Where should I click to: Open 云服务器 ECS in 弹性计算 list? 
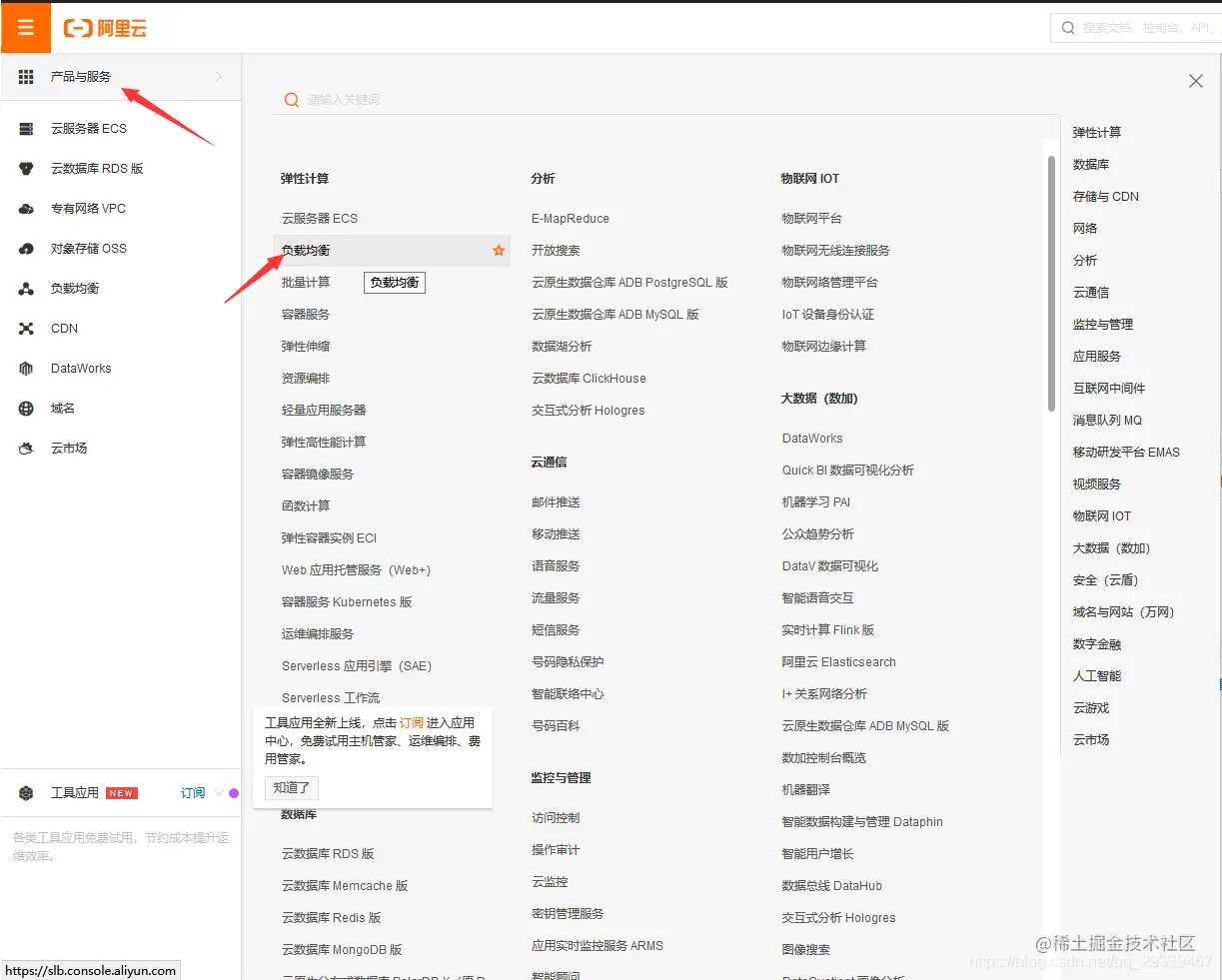(320, 219)
